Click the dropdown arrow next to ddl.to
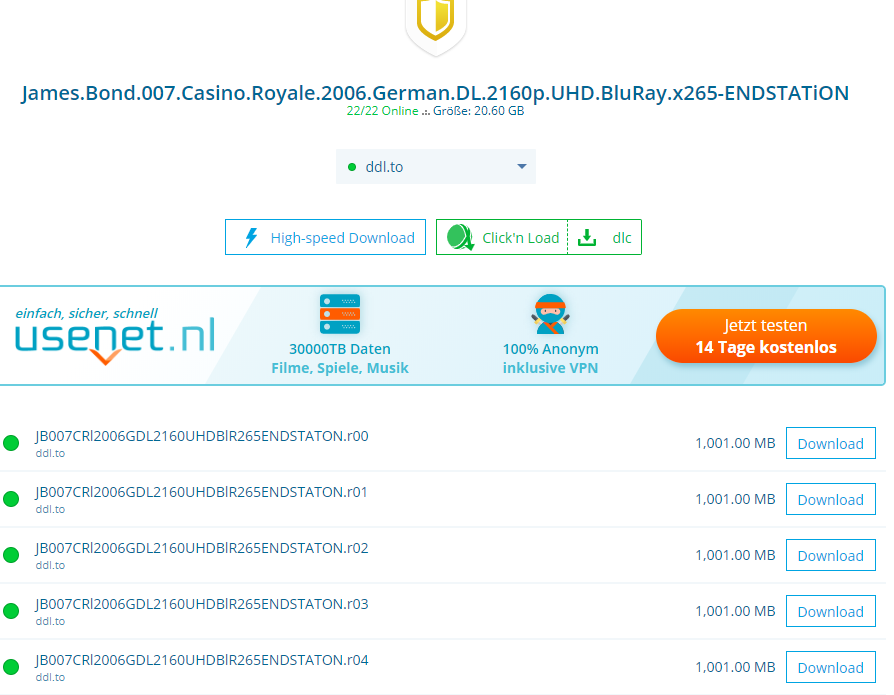This screenshot has width=894, height=695. pyautogui.click(x=521, y=167)
